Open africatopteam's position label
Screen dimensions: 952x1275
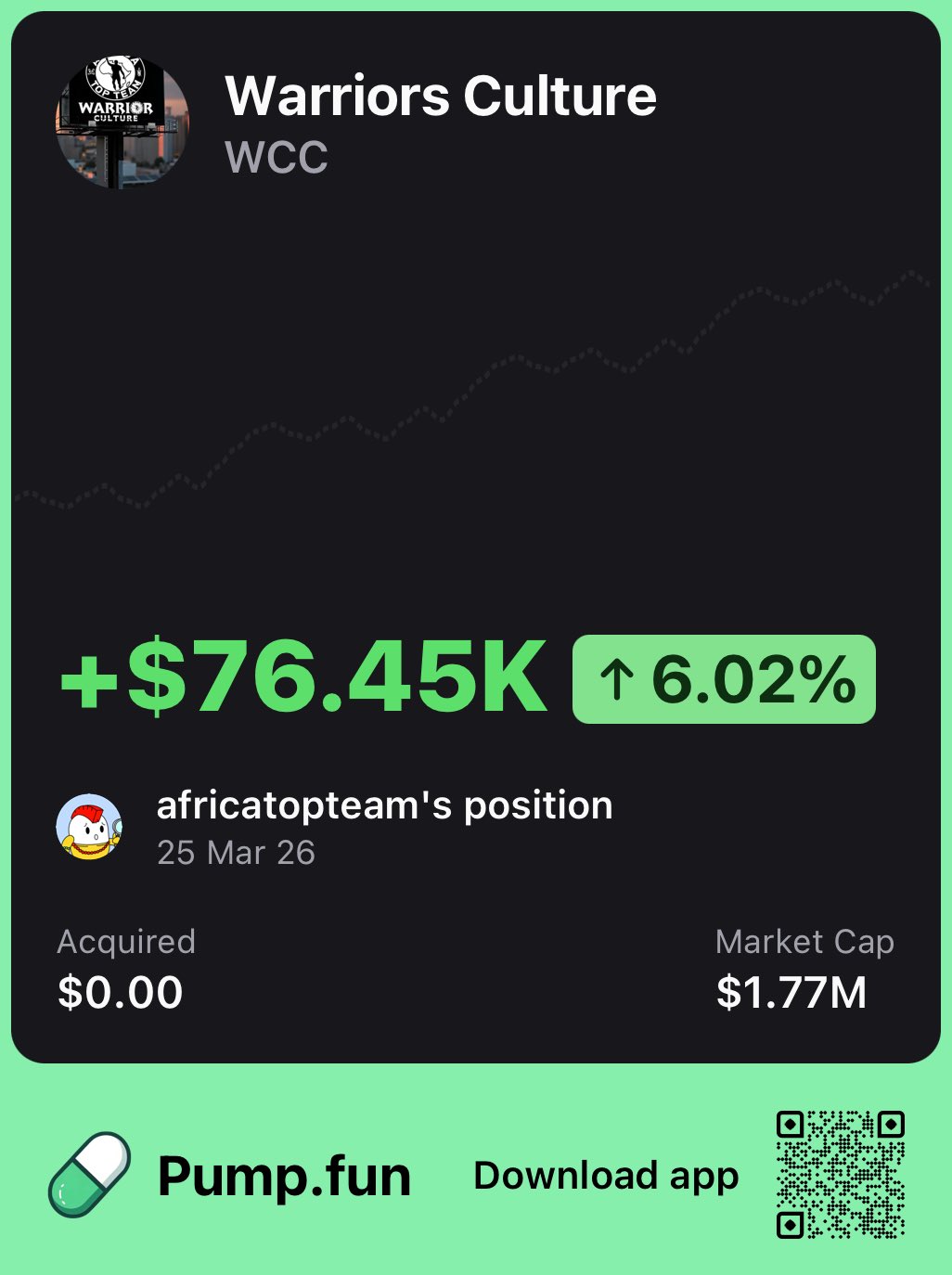click(x=384, y=805)
